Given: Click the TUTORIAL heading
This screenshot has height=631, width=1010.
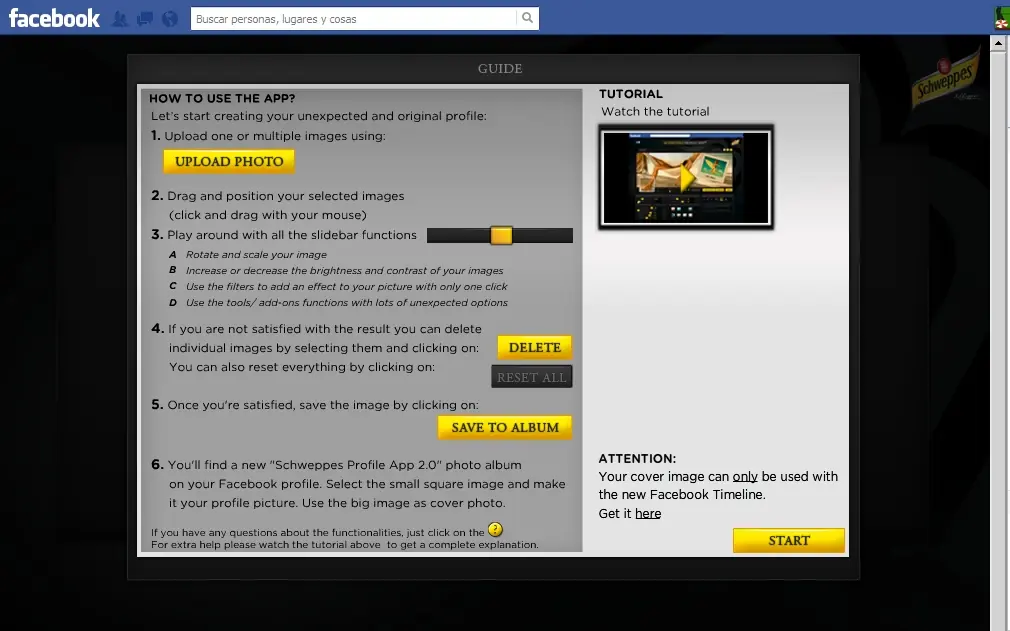Looking at the screenshot, I should pos(631,94).
